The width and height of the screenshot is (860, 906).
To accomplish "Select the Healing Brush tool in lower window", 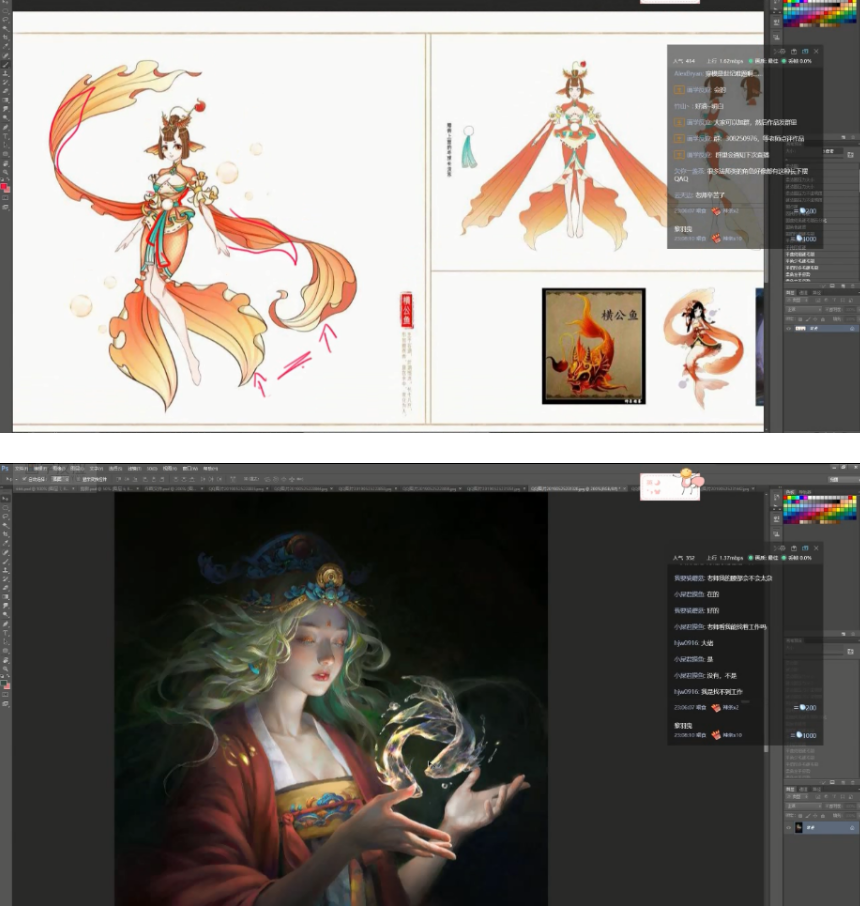I will coord(6,552).
